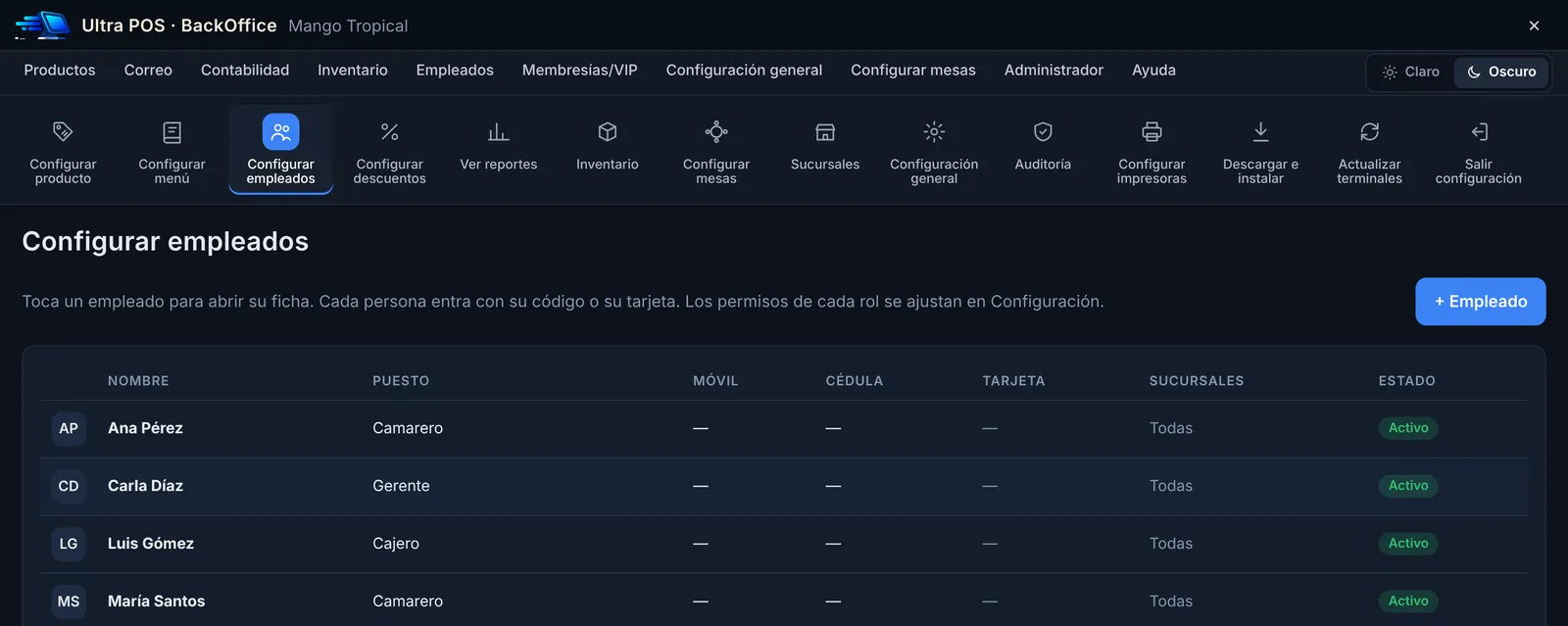Click the Descargar e instalar download icon
Image resolution: width=1568 pixels, height=626 pixels.
pyautogui.click(x=1260, y=131)
